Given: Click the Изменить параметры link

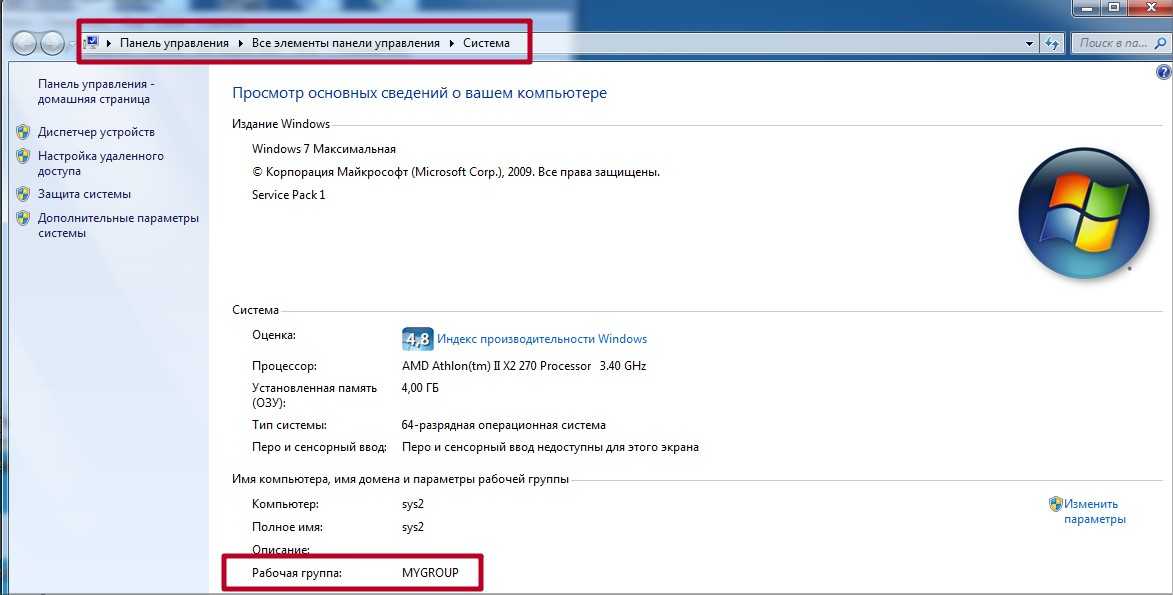Looking at the screenshot, I should point(1094,511).
